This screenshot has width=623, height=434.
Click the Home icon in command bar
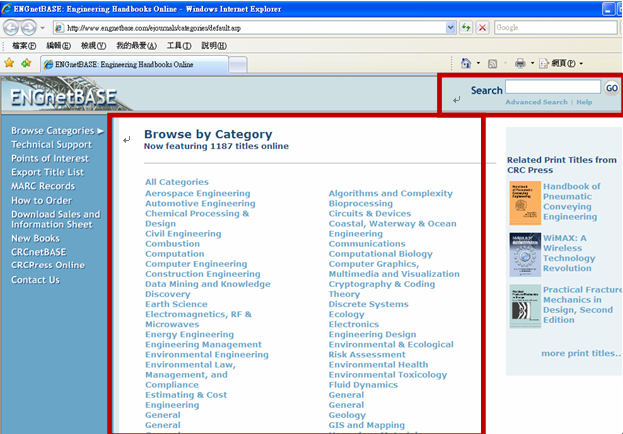(466, 63)
